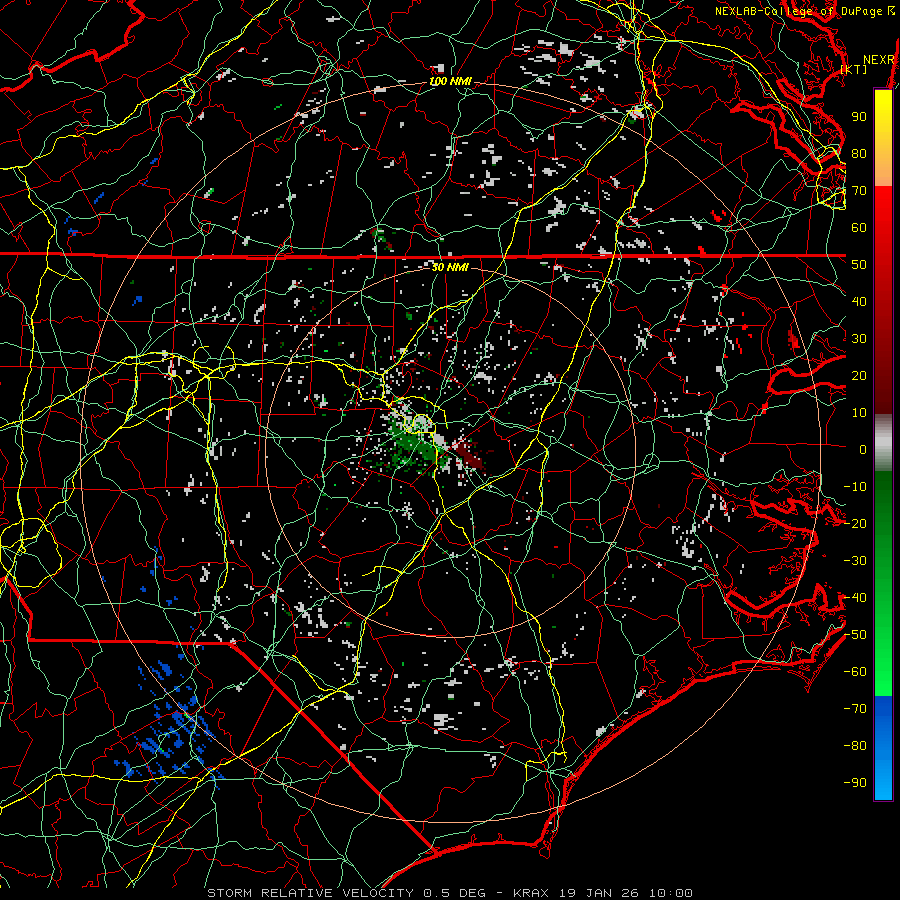Click the -40 value on velocity scale
This screenshot has width=900, height=900.
[855, 598]
